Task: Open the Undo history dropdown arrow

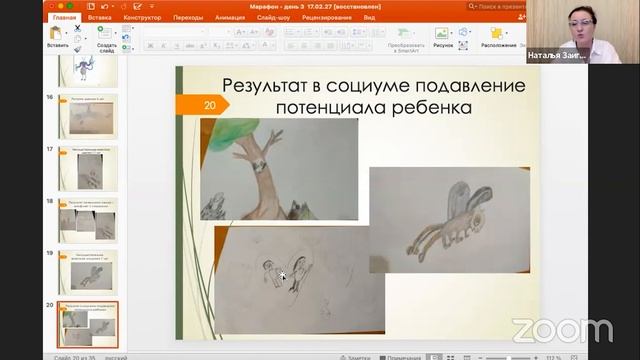Action: point(113,7)
